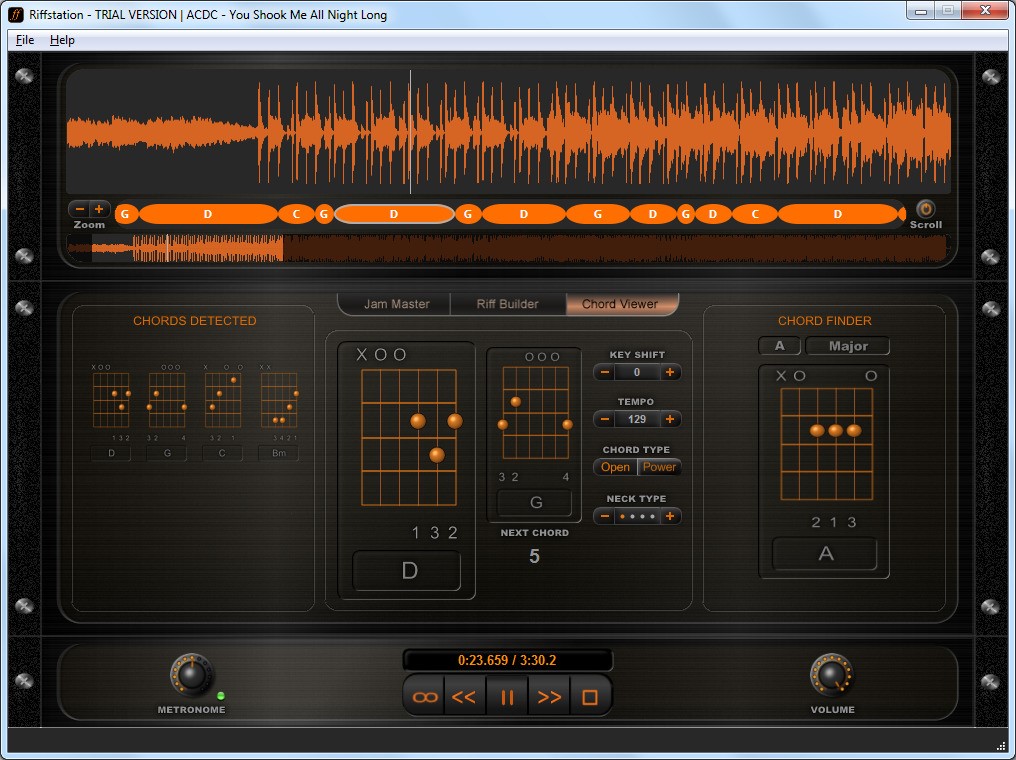Open the Major chord quality selector
This screenshot has width=1016, height=760.
847,346
